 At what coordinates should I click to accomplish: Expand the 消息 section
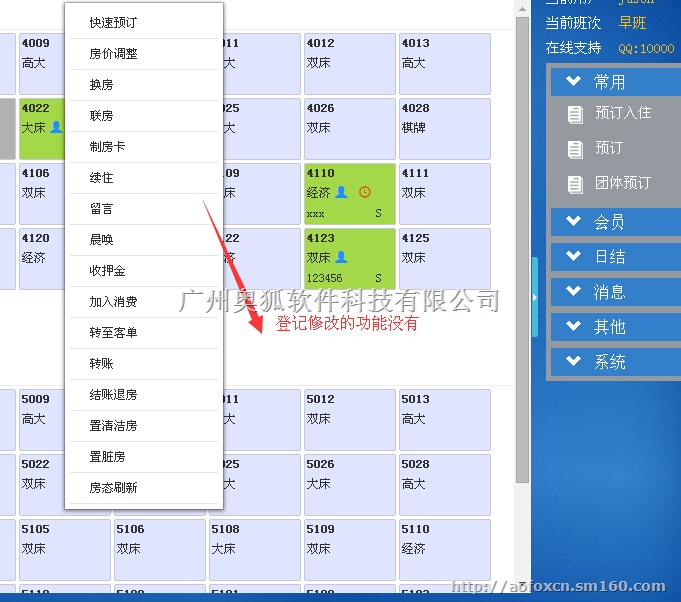click(x=616, y=291)
